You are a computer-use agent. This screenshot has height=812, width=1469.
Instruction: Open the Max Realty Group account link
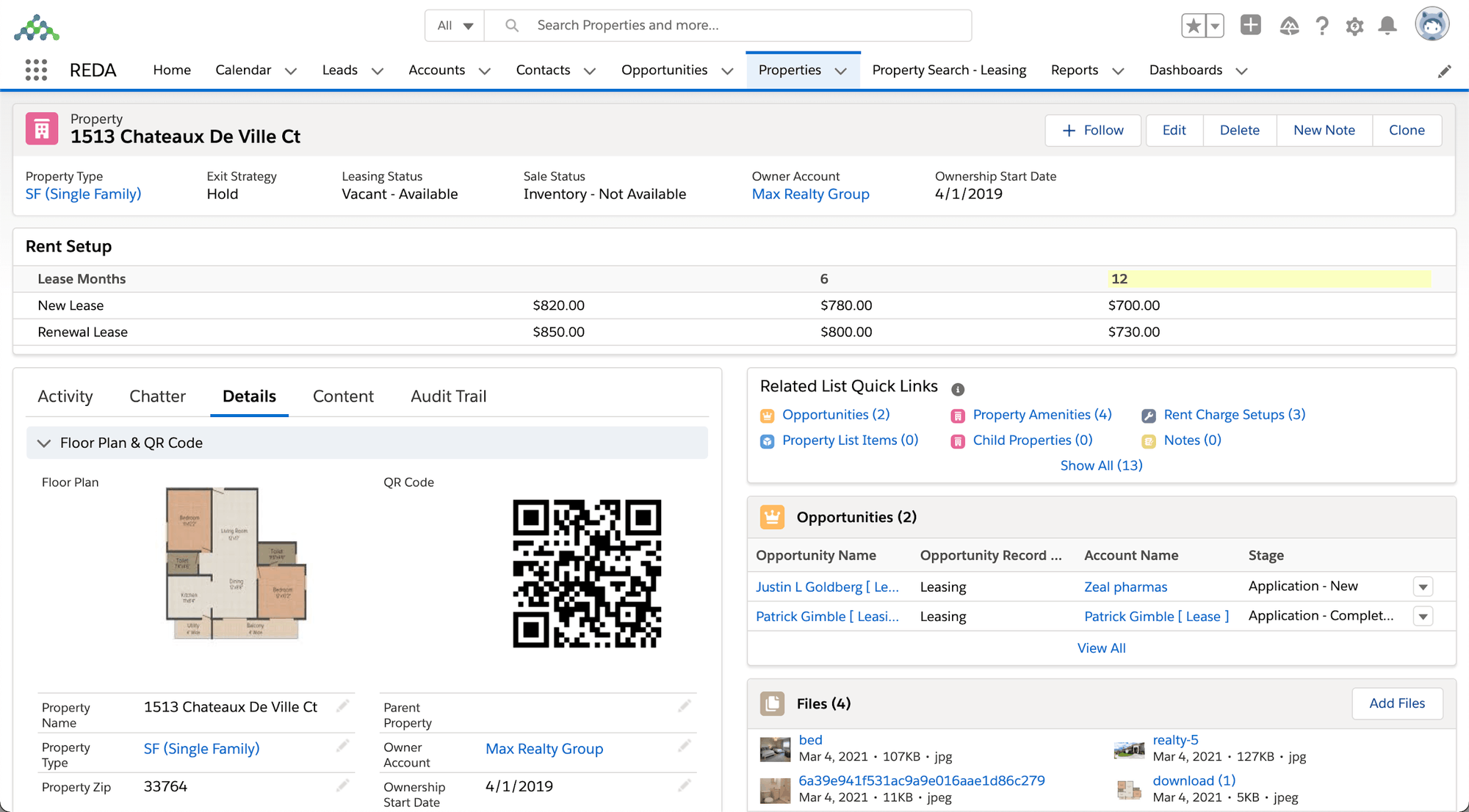pyautogui.click(x=810, y=194)
